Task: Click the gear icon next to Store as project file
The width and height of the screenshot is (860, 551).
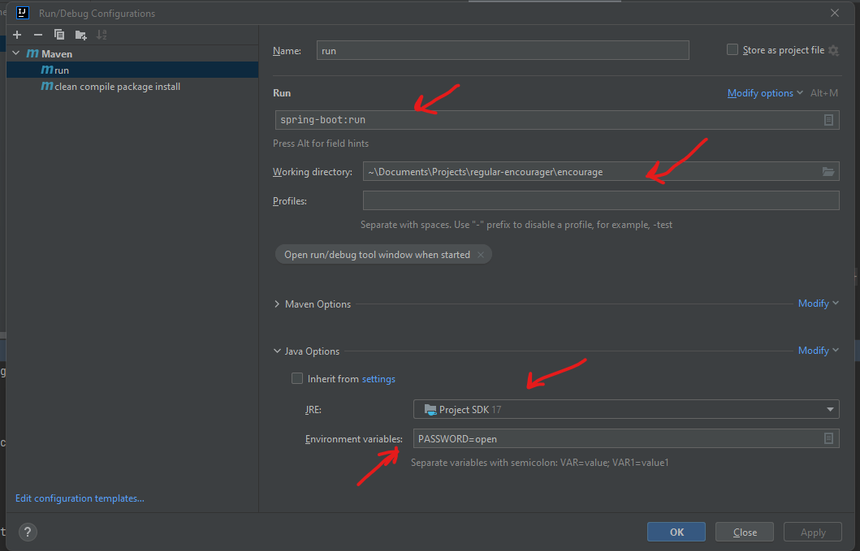Action: click(x=833, y=50)
